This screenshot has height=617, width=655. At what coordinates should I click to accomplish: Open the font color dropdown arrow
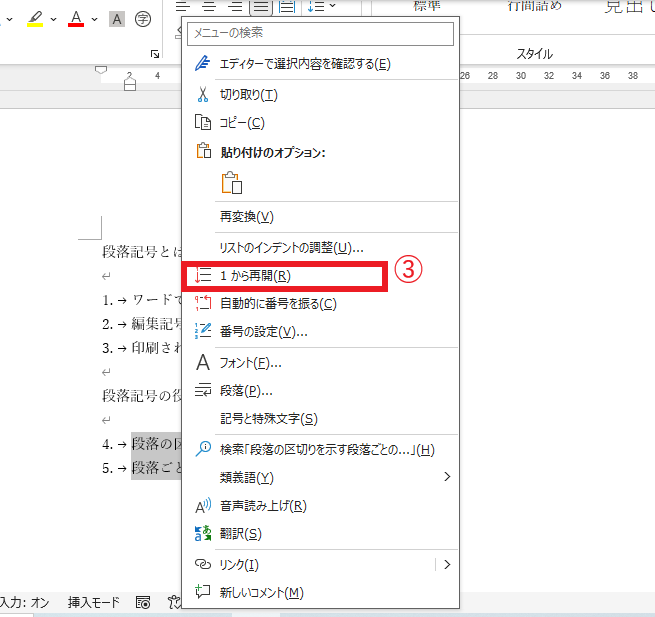(x=94, y=19)
